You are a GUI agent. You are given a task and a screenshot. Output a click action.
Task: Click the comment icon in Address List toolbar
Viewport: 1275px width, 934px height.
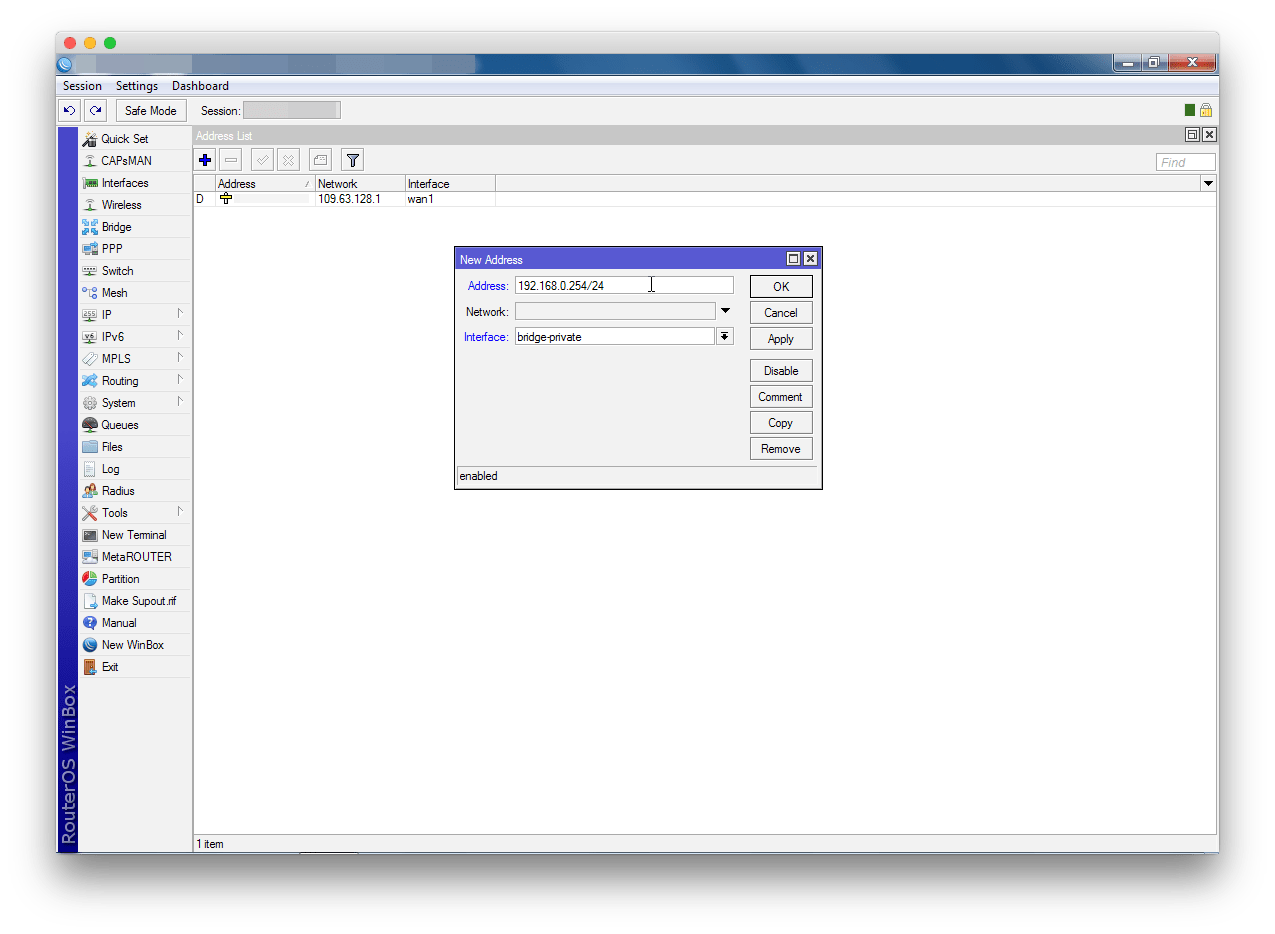[x=320, y=160]
